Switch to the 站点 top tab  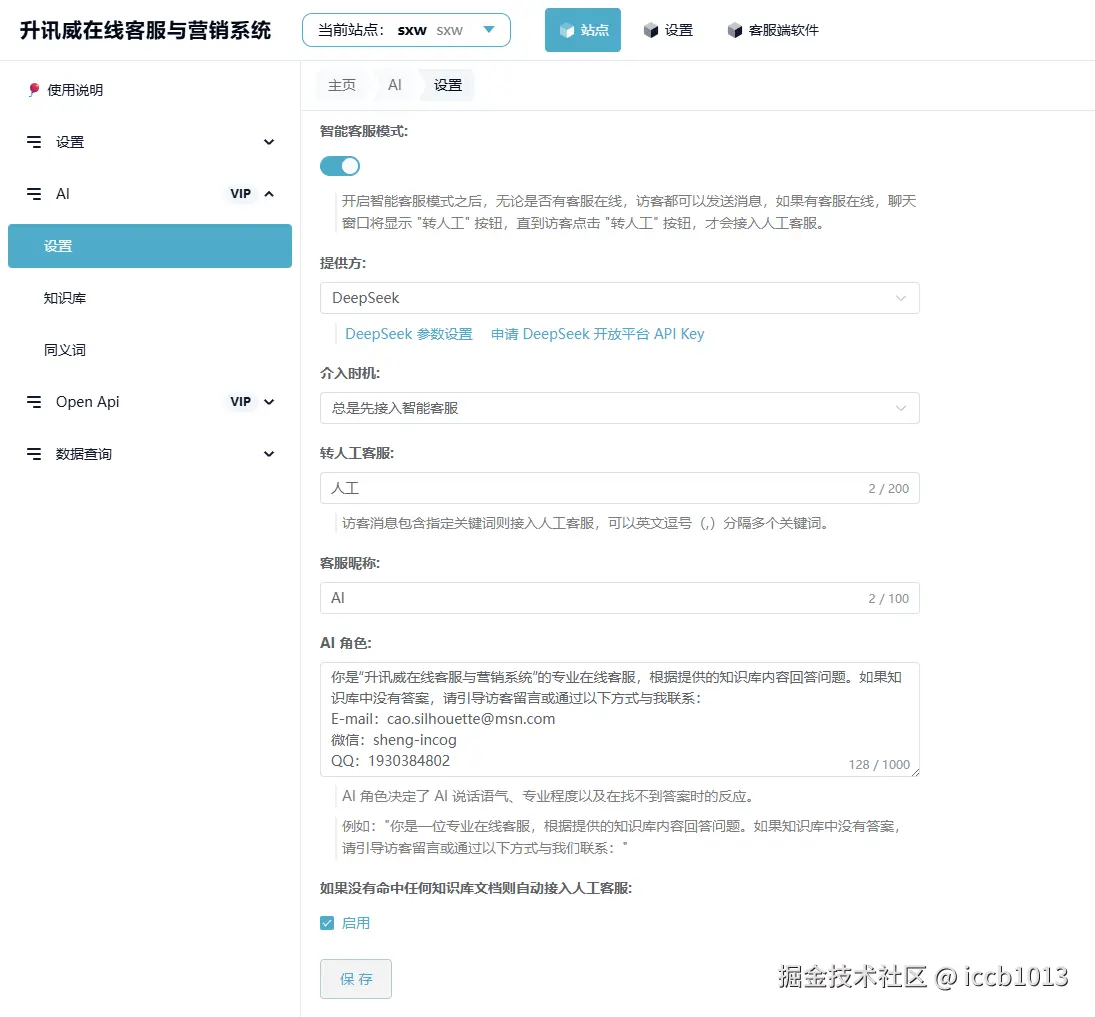(x=582, y=30)
